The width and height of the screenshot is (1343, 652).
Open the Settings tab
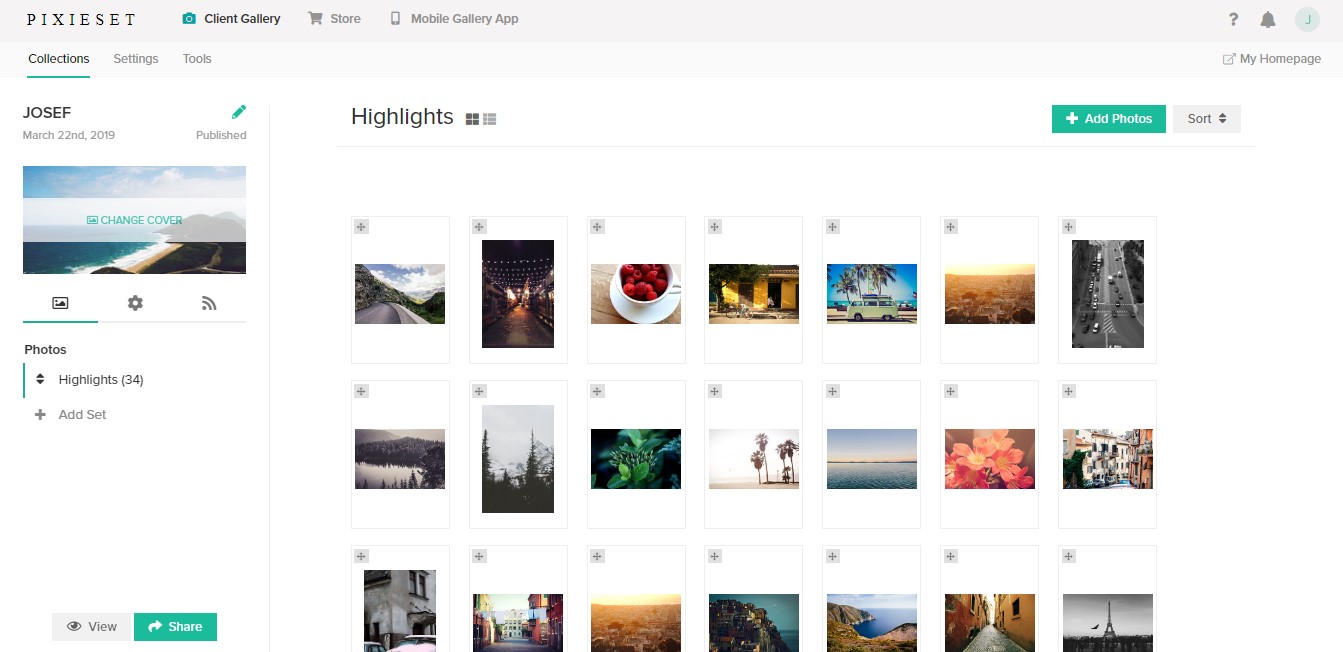(x=135, y=59)
